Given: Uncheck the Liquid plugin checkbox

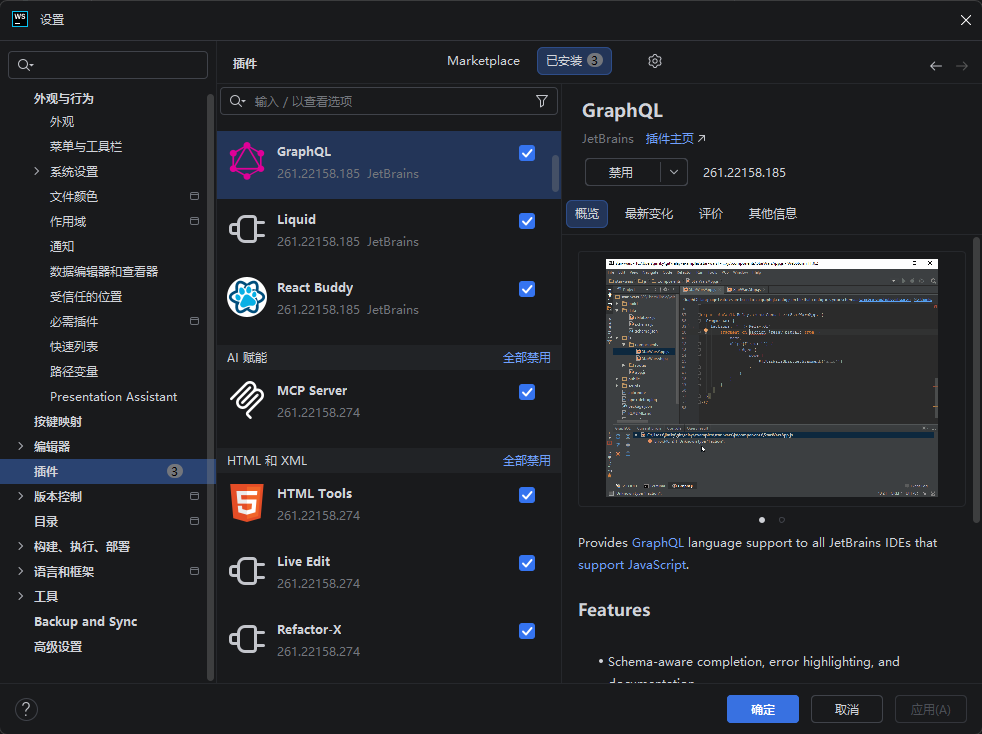Looking at the screenshot, I should (x=527, y=221).
